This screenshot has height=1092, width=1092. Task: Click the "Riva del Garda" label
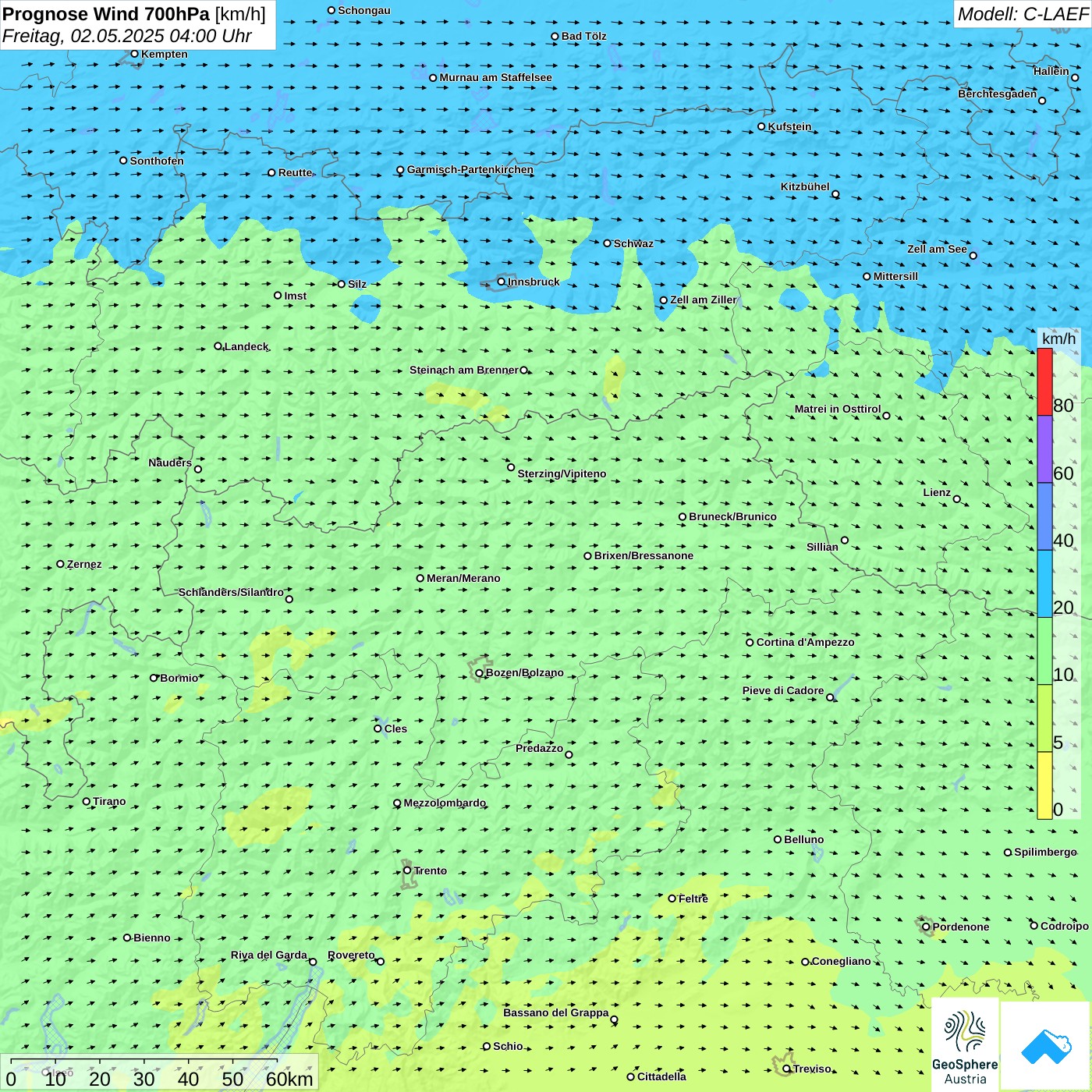tap(269, 955)
